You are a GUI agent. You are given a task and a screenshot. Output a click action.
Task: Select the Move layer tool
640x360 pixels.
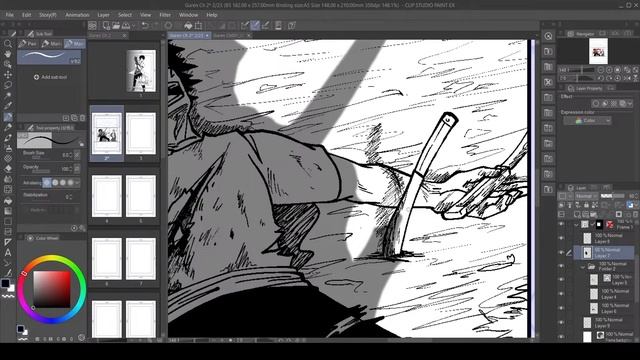point(8,75)
